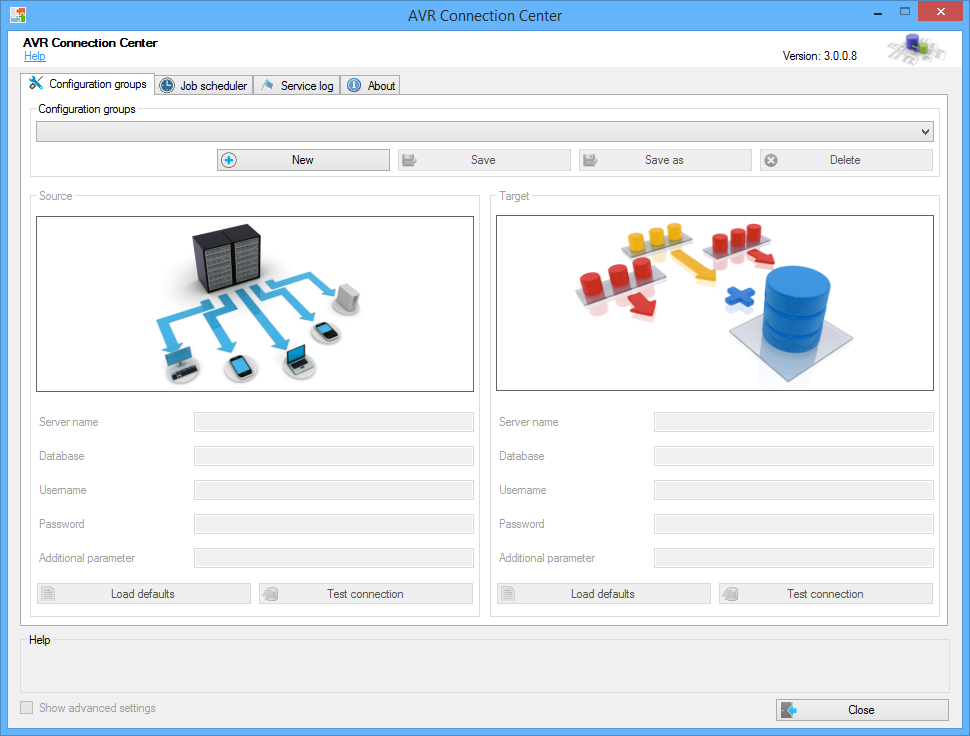Image resolution: width=970 pixels, height=736 pixels.
Task: Click the flag icon on Service log tab
Action: coord(267,85)
